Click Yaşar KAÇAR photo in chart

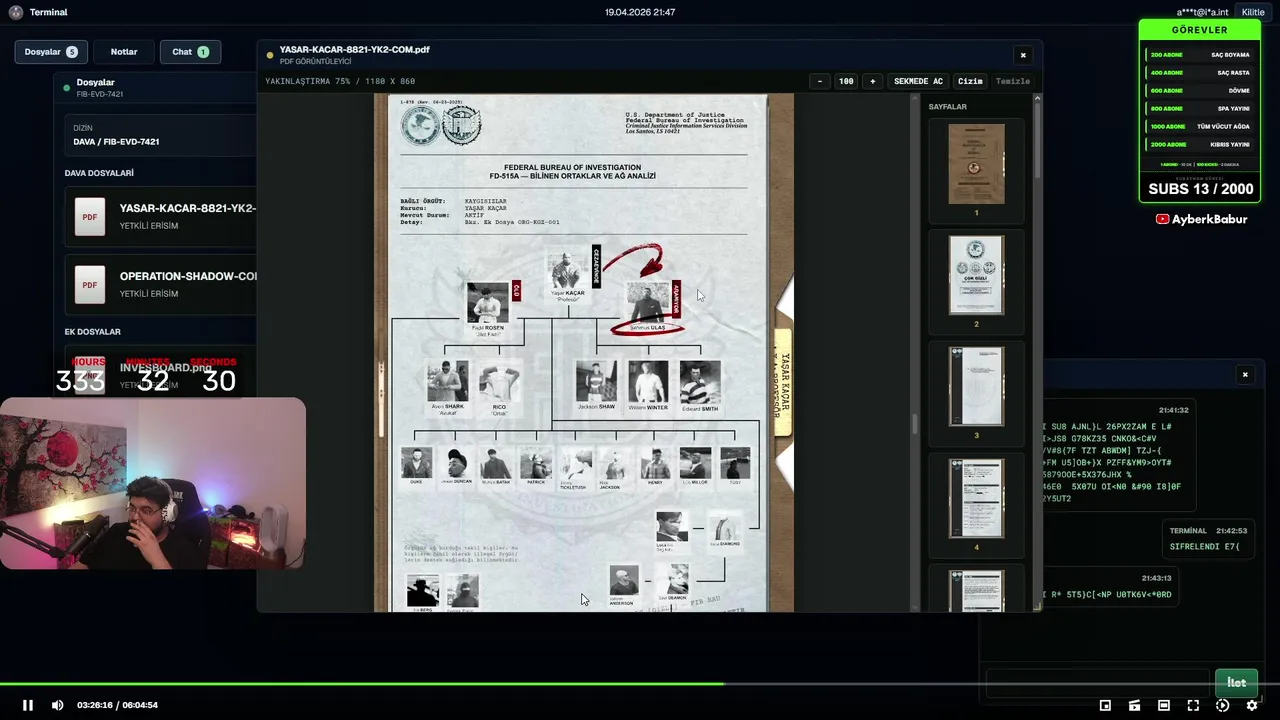pos(567,270)
